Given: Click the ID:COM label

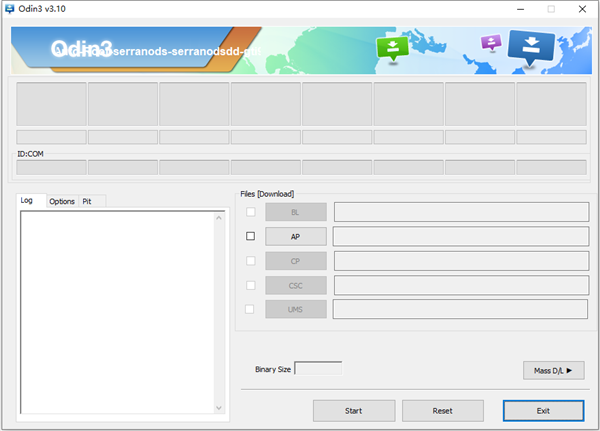Looking at the screenshot, I should tap(30, 154).
